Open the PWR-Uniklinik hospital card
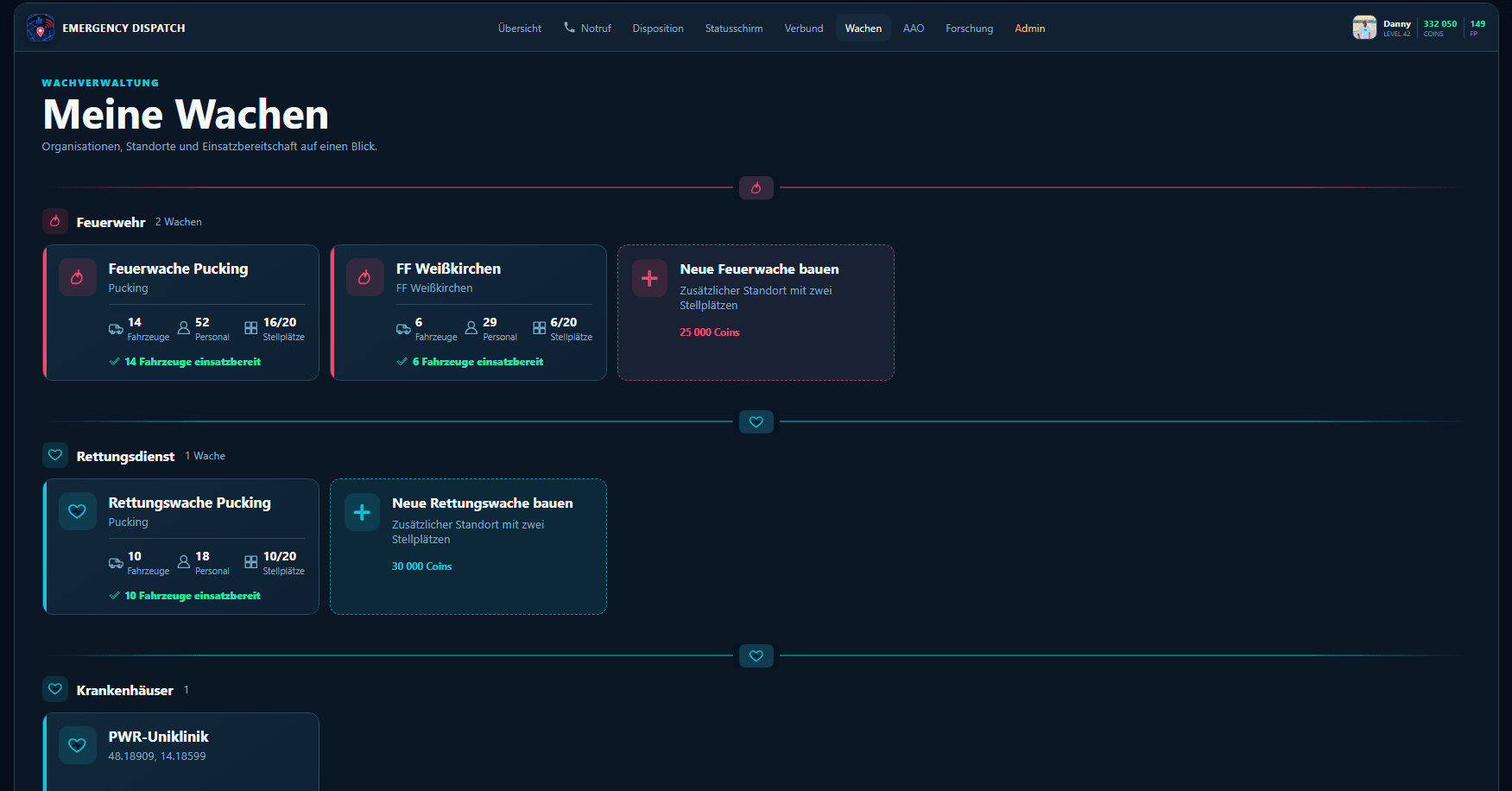Viewport: 1512px width, 791px height. (181, 751)
